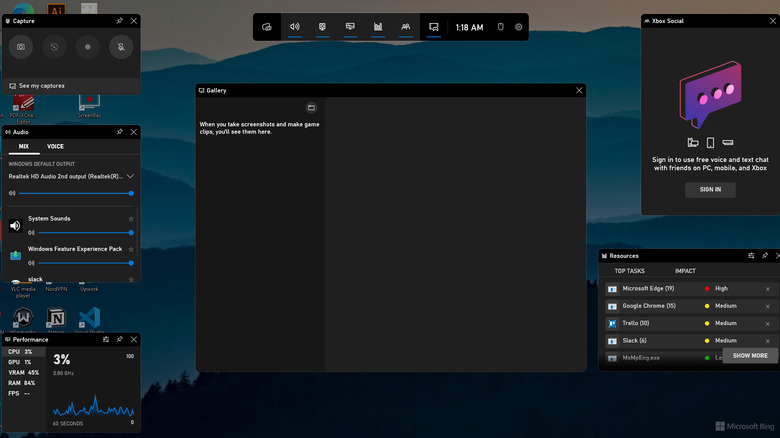Click the SIGN IN button in Xbox Social
The height and width of the screenshot is (438, 780).
710,189
